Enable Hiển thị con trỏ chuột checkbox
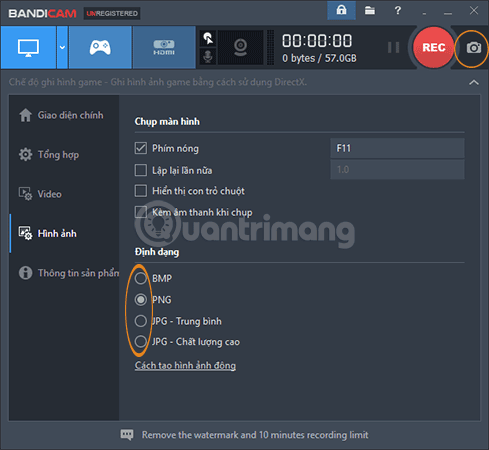The height and width of the screenshot is (450, 489). pos(141,191)
